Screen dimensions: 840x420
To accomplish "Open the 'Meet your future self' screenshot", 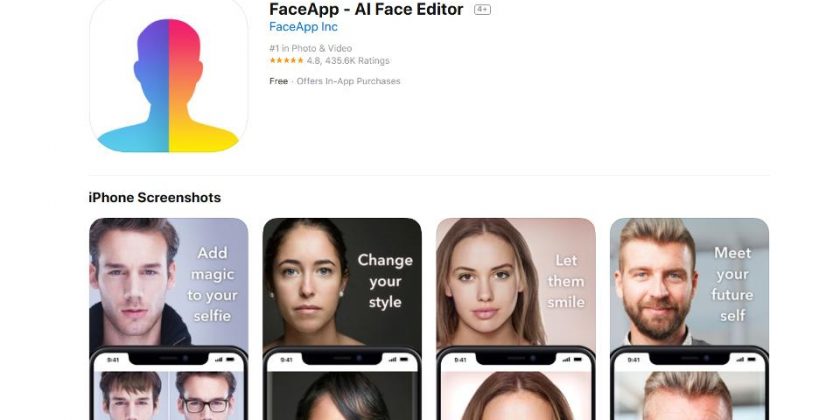I will (689, 319).
